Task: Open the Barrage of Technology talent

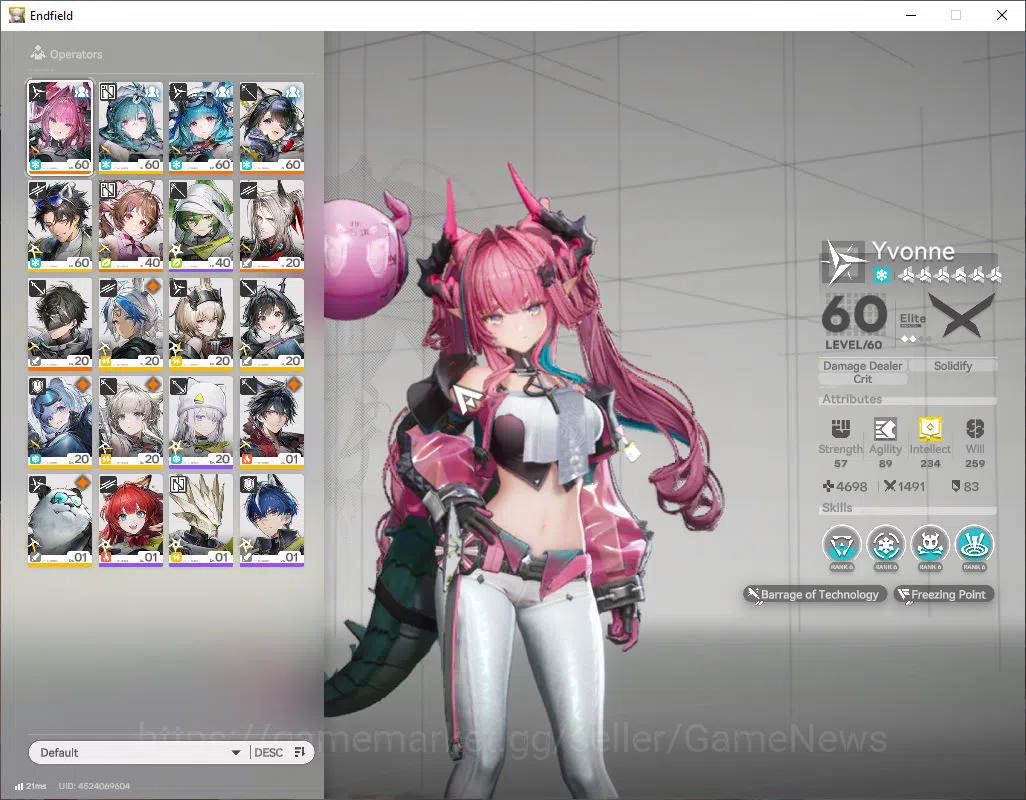Action: [815, 595]
